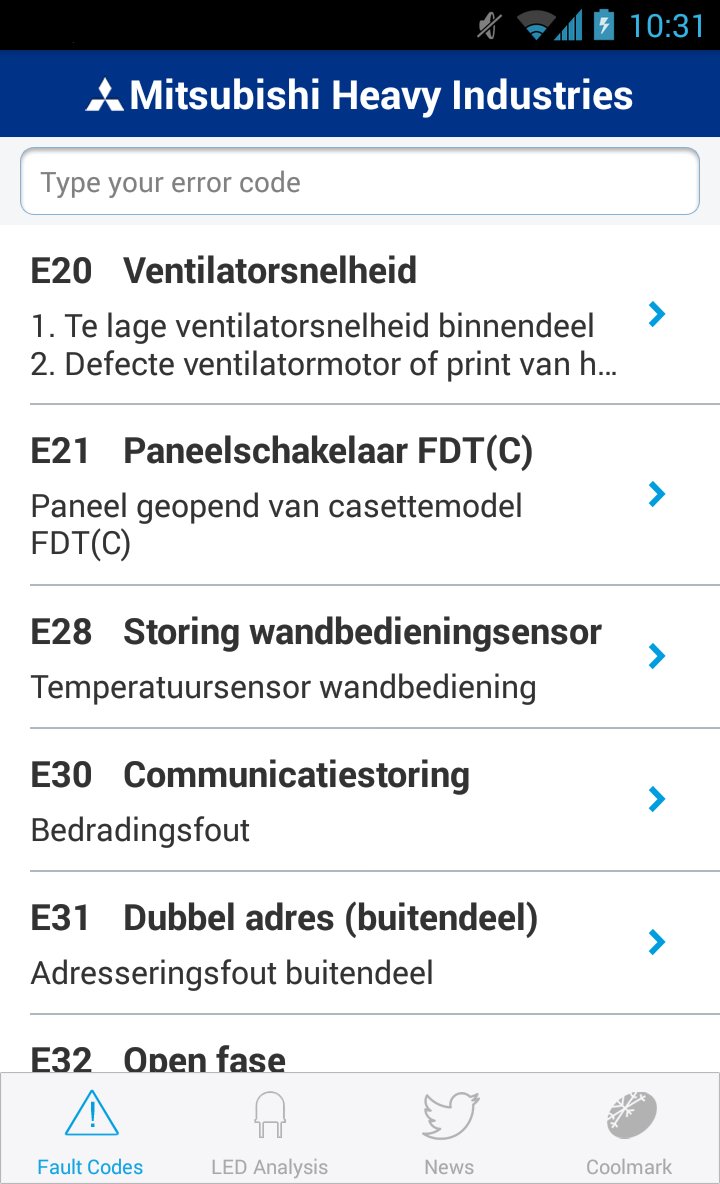720x1184 pixels.
Task: Click the Mitsubishi three-diamond logo
Action: tap(103, 96)
